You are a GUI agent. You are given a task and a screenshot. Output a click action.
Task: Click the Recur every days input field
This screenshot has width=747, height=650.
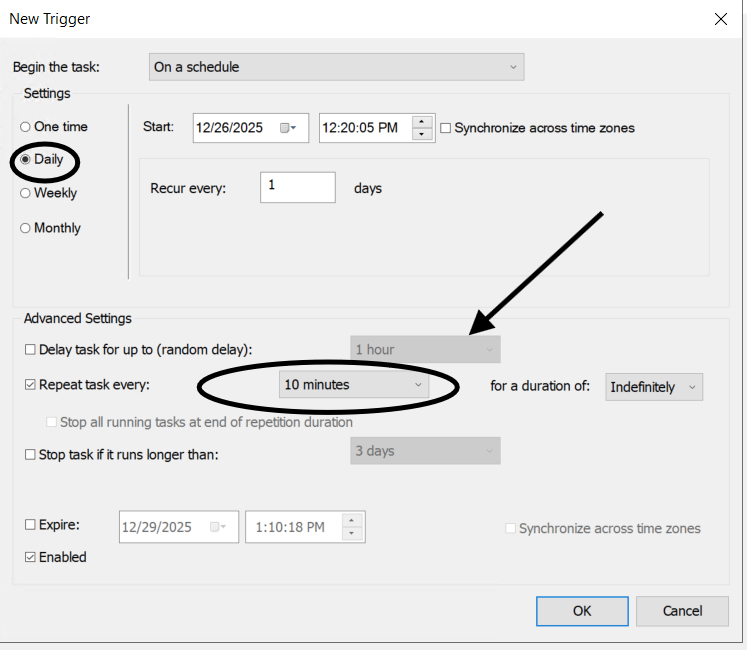297,187
